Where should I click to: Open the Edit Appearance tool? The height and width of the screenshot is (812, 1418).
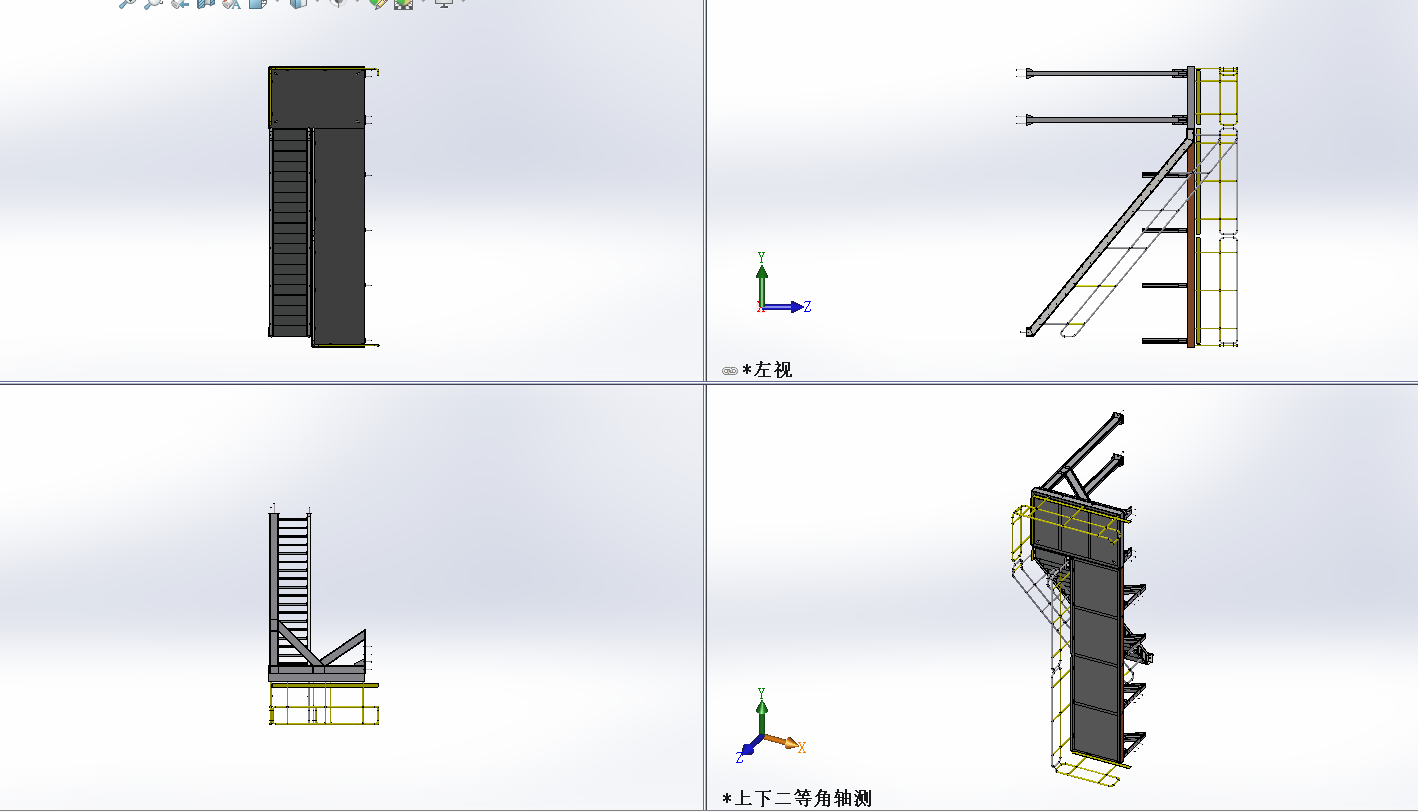[377, 3]
